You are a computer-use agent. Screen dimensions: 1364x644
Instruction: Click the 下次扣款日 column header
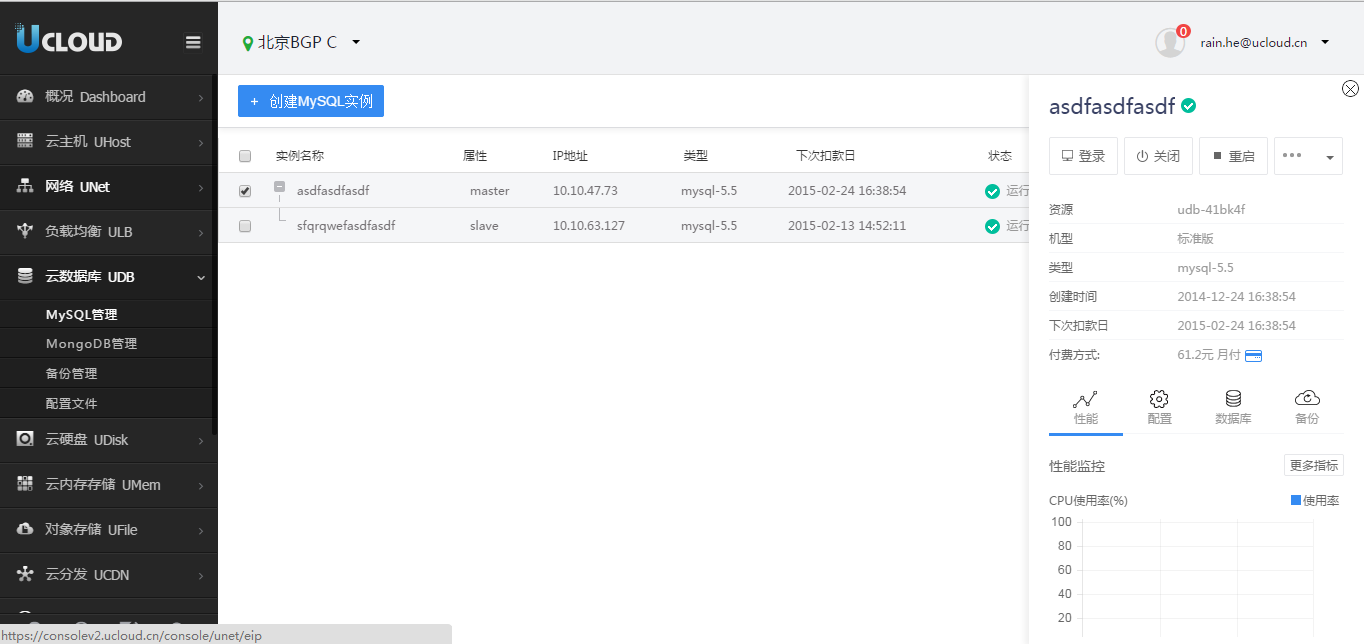pos(826,156)
